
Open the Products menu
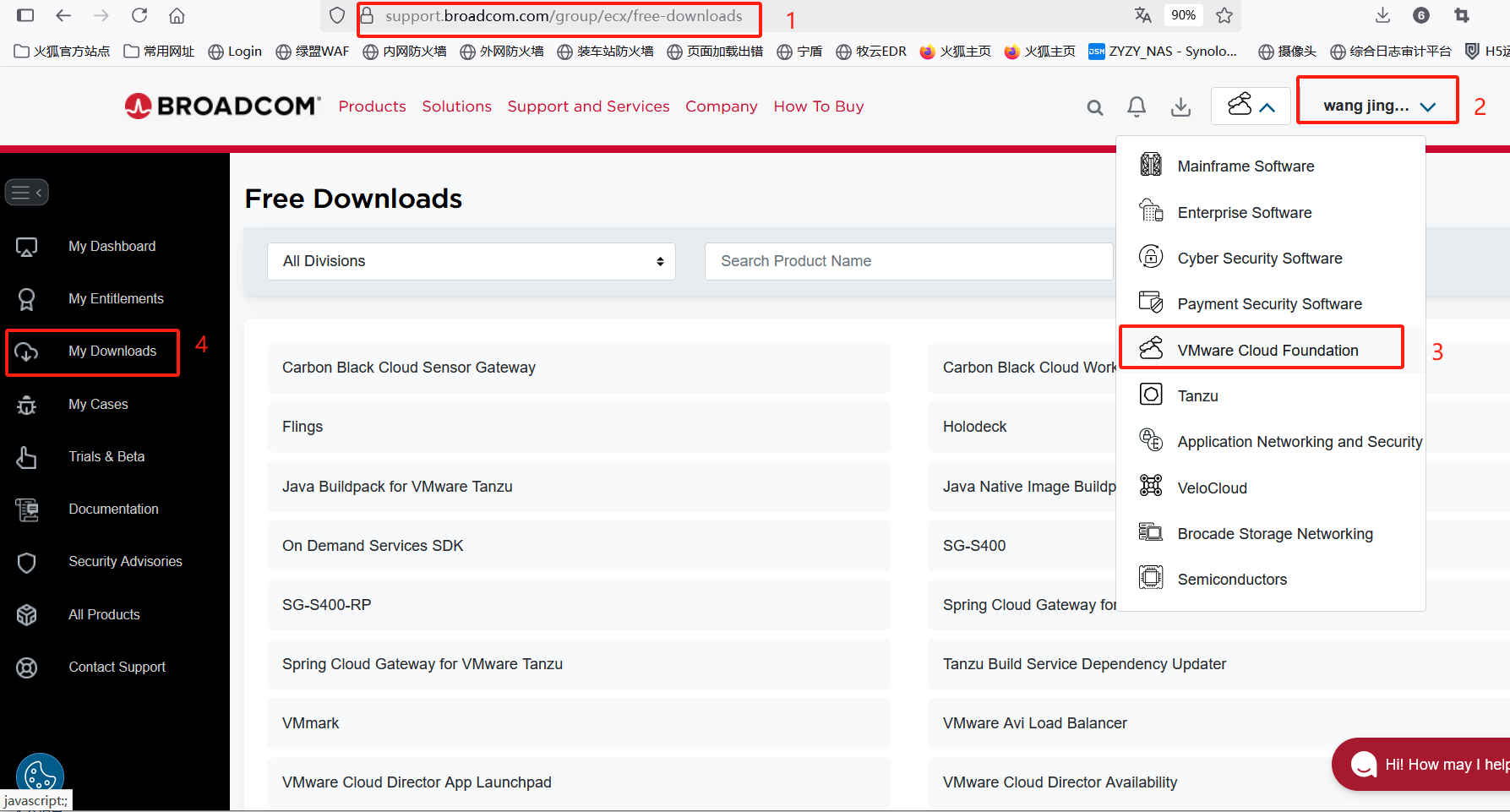tap(372, 106)
